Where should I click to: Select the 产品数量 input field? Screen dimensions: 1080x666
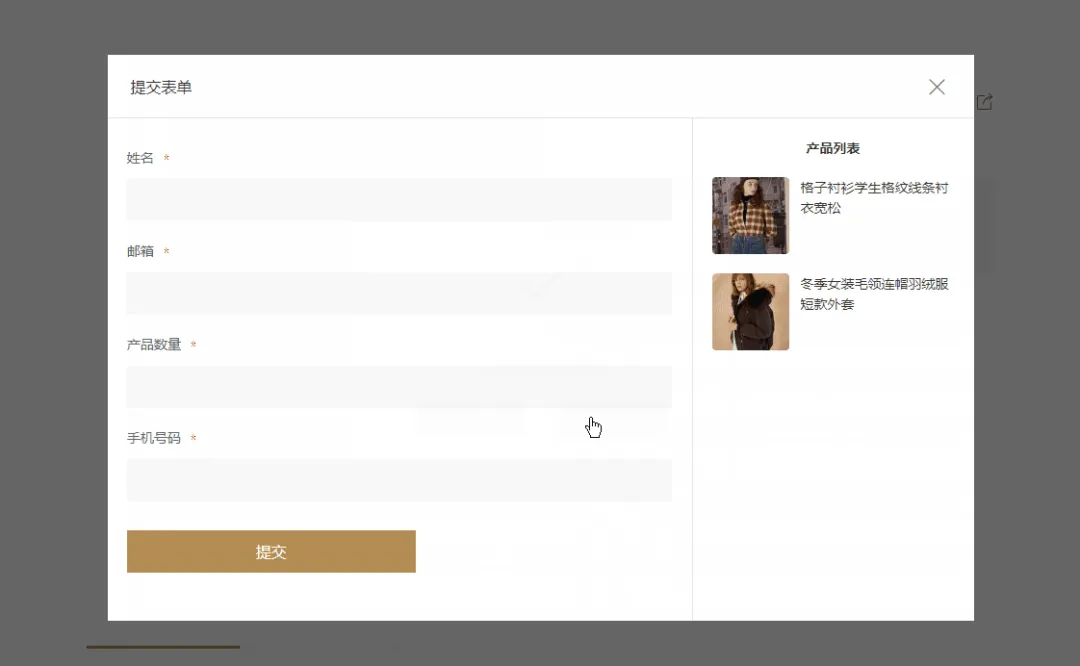point(399,387)
